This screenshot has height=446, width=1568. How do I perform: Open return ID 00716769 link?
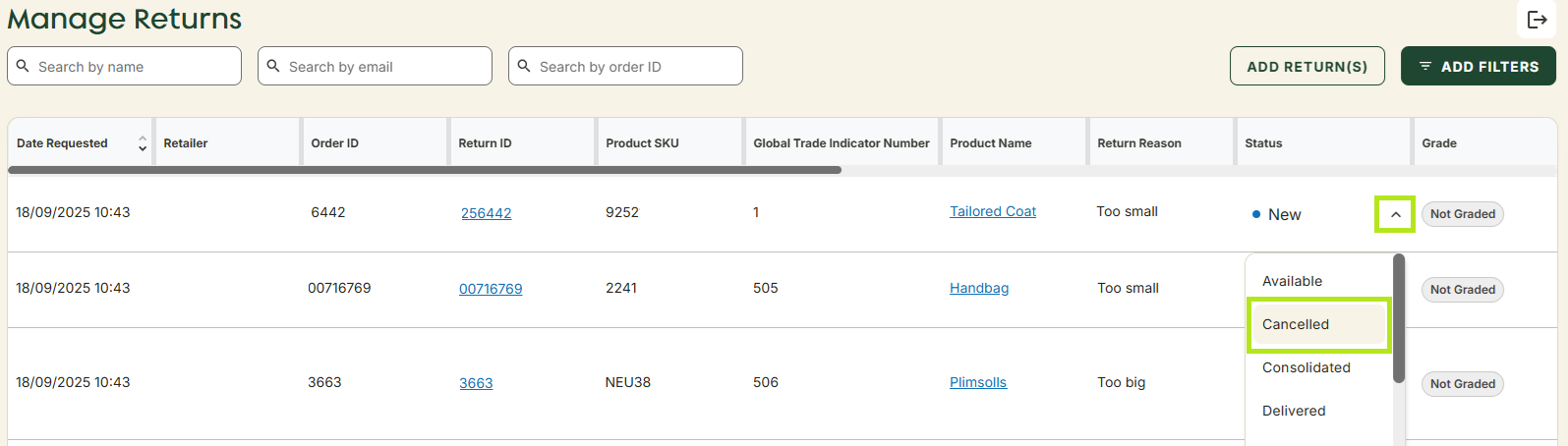(491, 289)
